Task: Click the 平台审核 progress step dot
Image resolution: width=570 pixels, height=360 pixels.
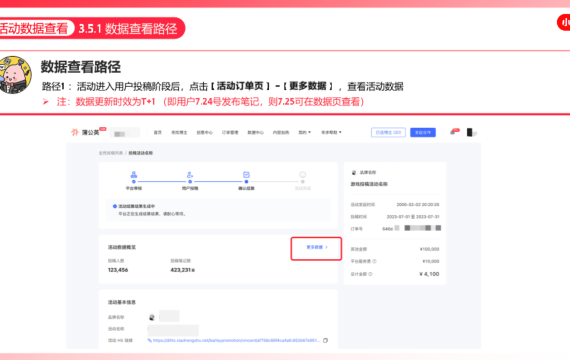Action: [x=134, y=181]
